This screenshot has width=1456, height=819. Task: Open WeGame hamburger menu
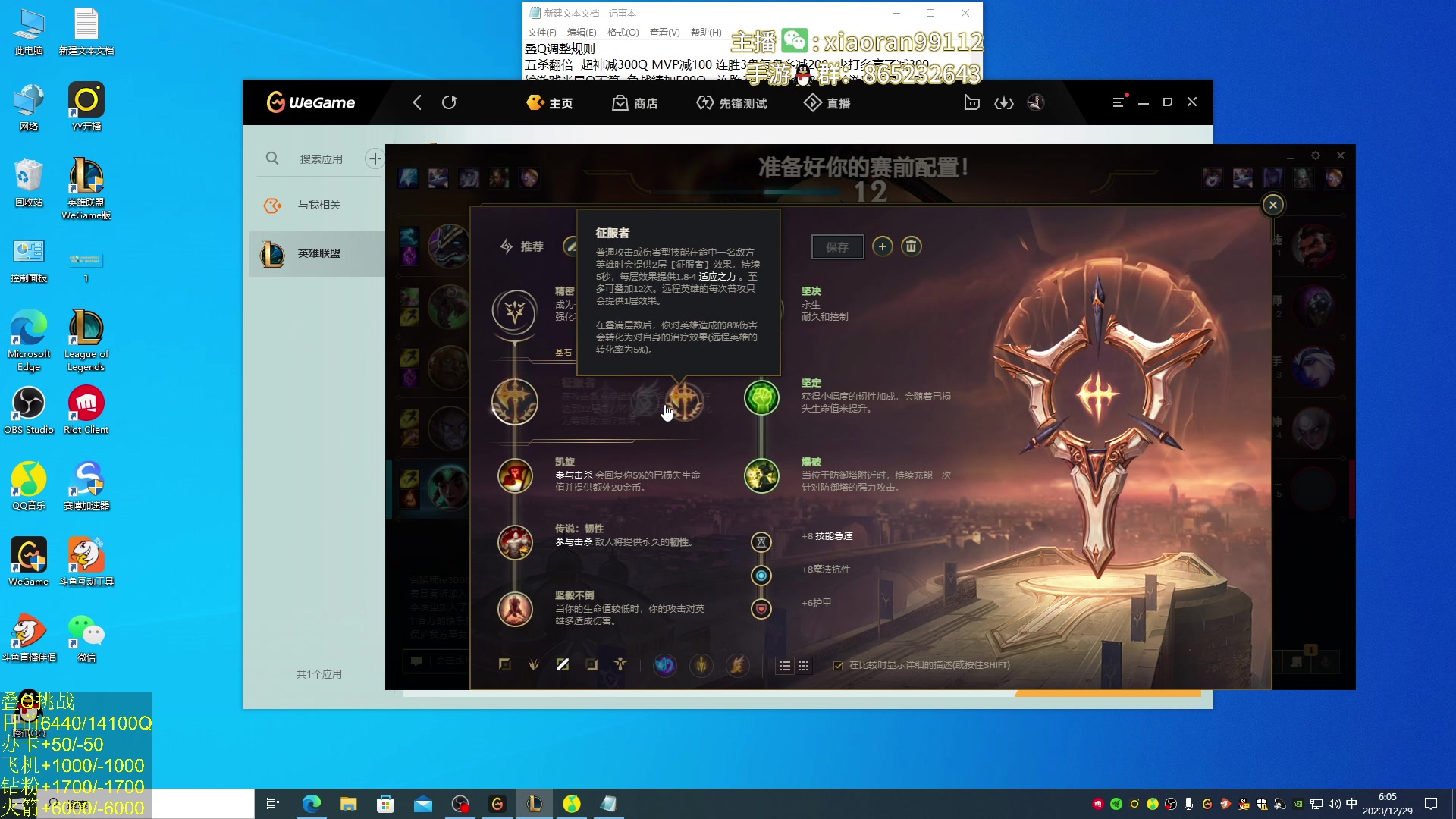pos(1119,102)
